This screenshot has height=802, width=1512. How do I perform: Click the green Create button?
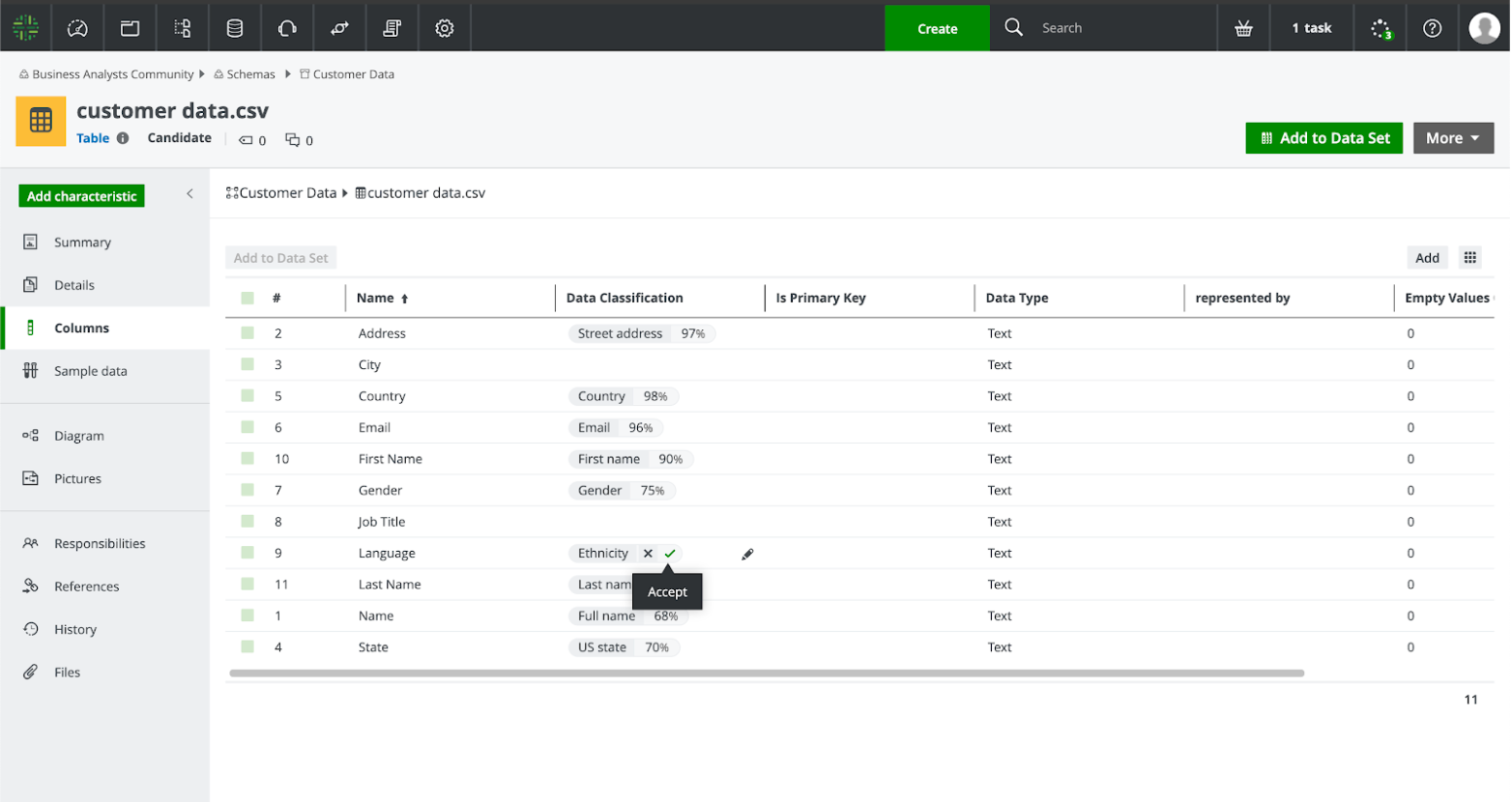[x=937, y=28]
